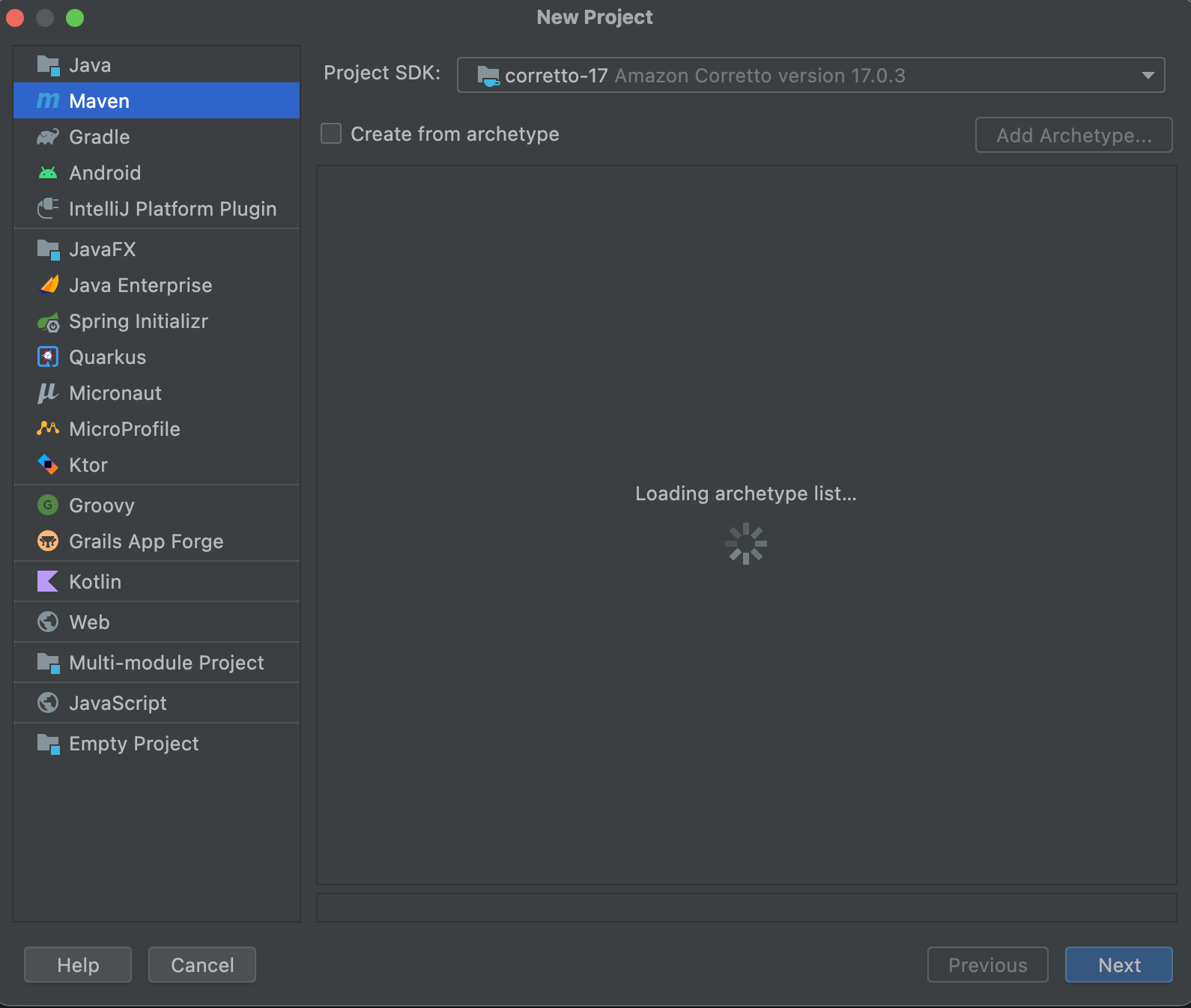Choose Kotlin label in the project list
The height and width of the screenshot is (1008, 1191).
[x=95, y=582]
